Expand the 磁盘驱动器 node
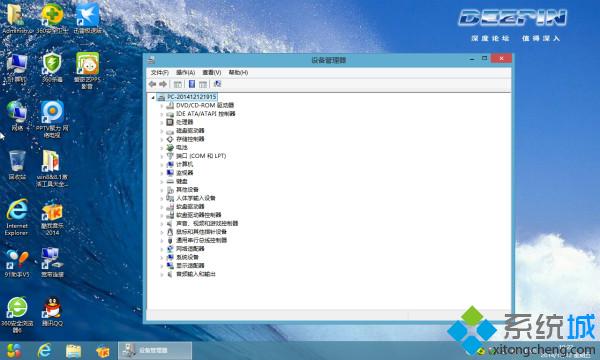 [x=161, y=131]
